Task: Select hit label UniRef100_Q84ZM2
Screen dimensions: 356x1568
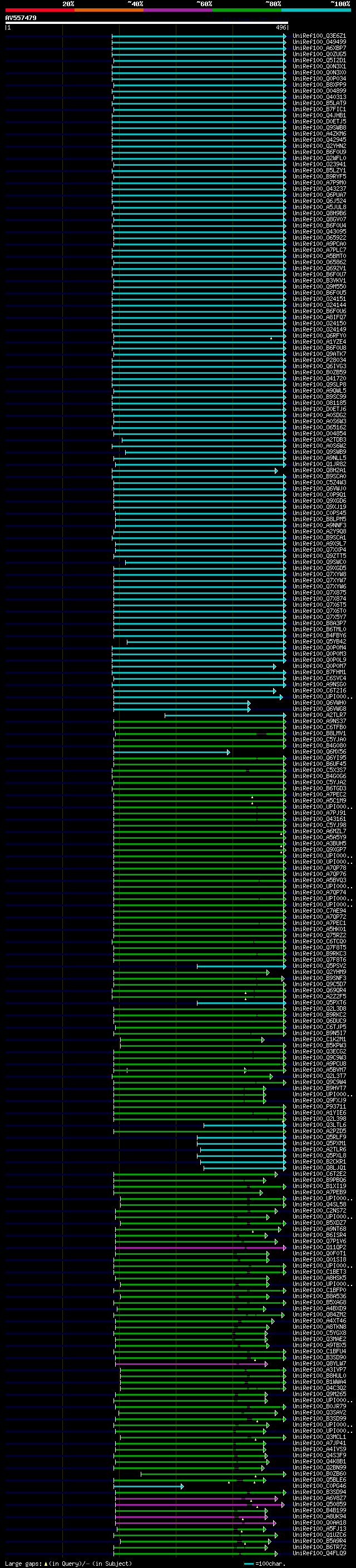Action: tap(319, 1315)
